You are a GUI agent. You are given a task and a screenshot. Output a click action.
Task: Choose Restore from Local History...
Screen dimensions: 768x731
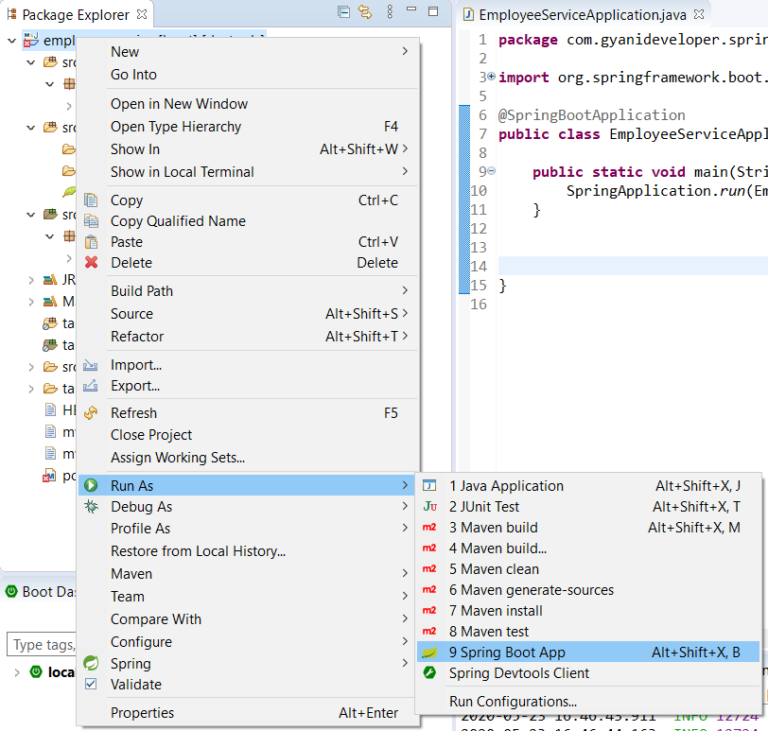coord(249,551)
